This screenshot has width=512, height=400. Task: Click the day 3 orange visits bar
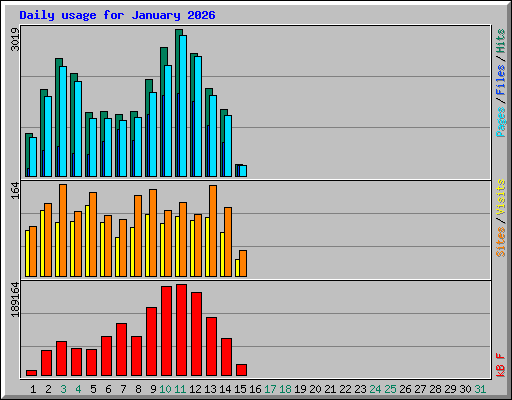point(63,230)
